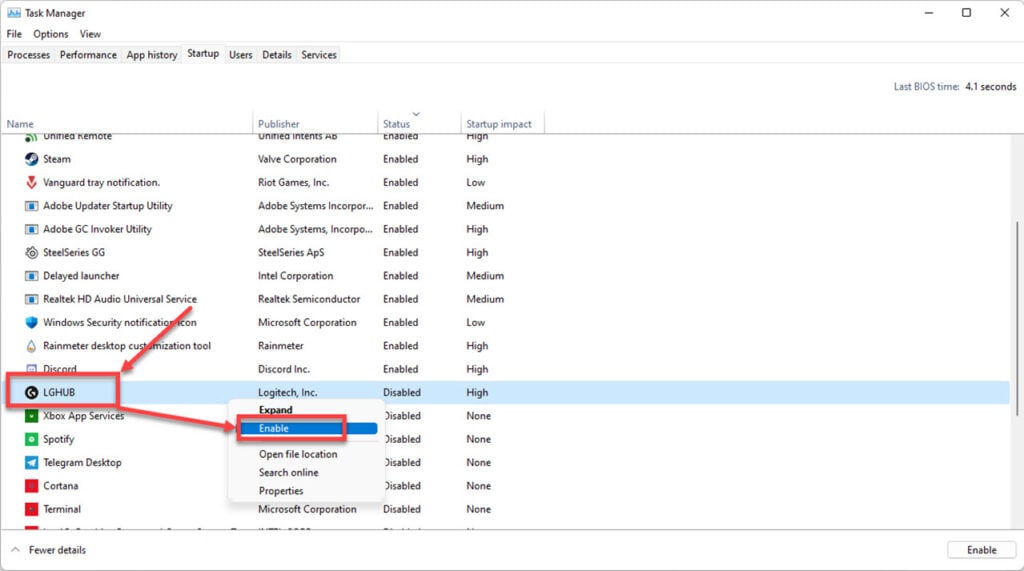Select the Spotify row name
The height and width of the screenshot is (571, 1024).
coord(58,439)
